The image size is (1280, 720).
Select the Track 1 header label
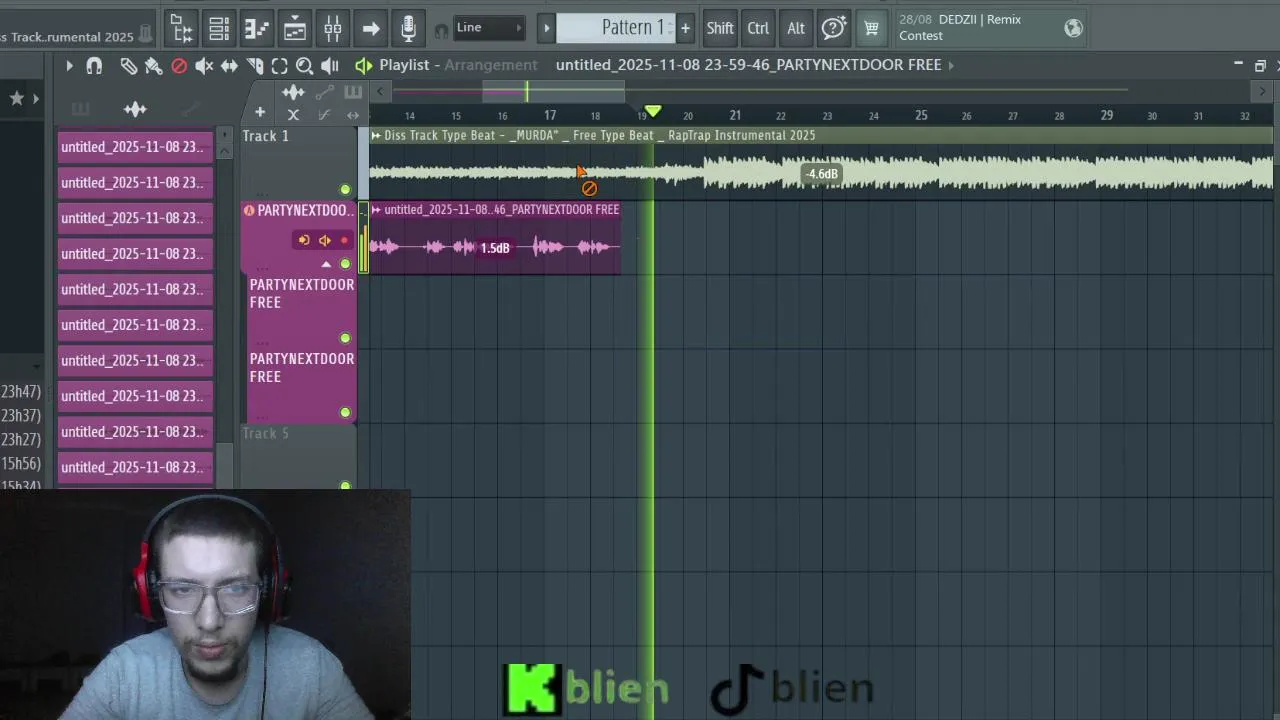[265, 136]
